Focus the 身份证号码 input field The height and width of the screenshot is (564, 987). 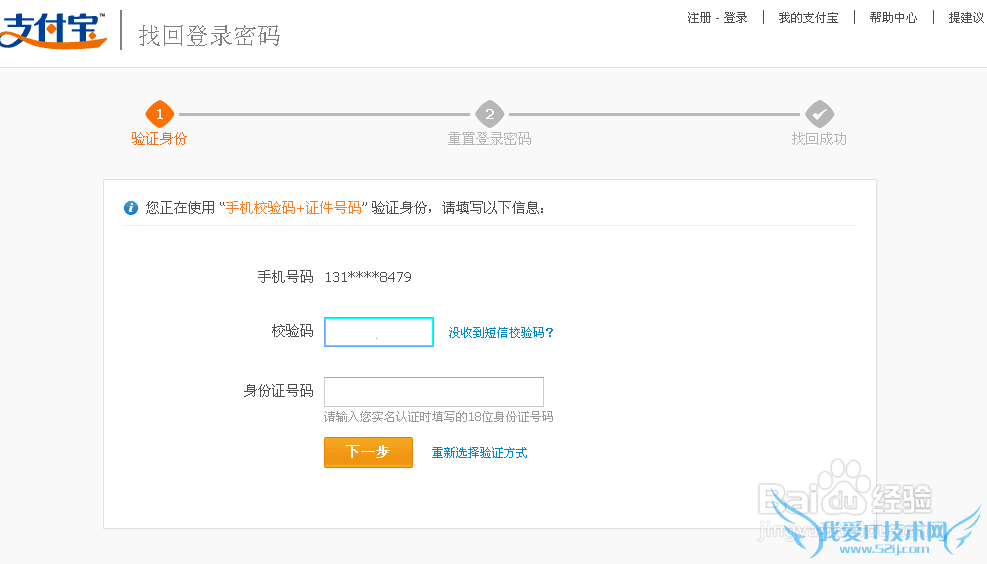click(x=434, y=392)
